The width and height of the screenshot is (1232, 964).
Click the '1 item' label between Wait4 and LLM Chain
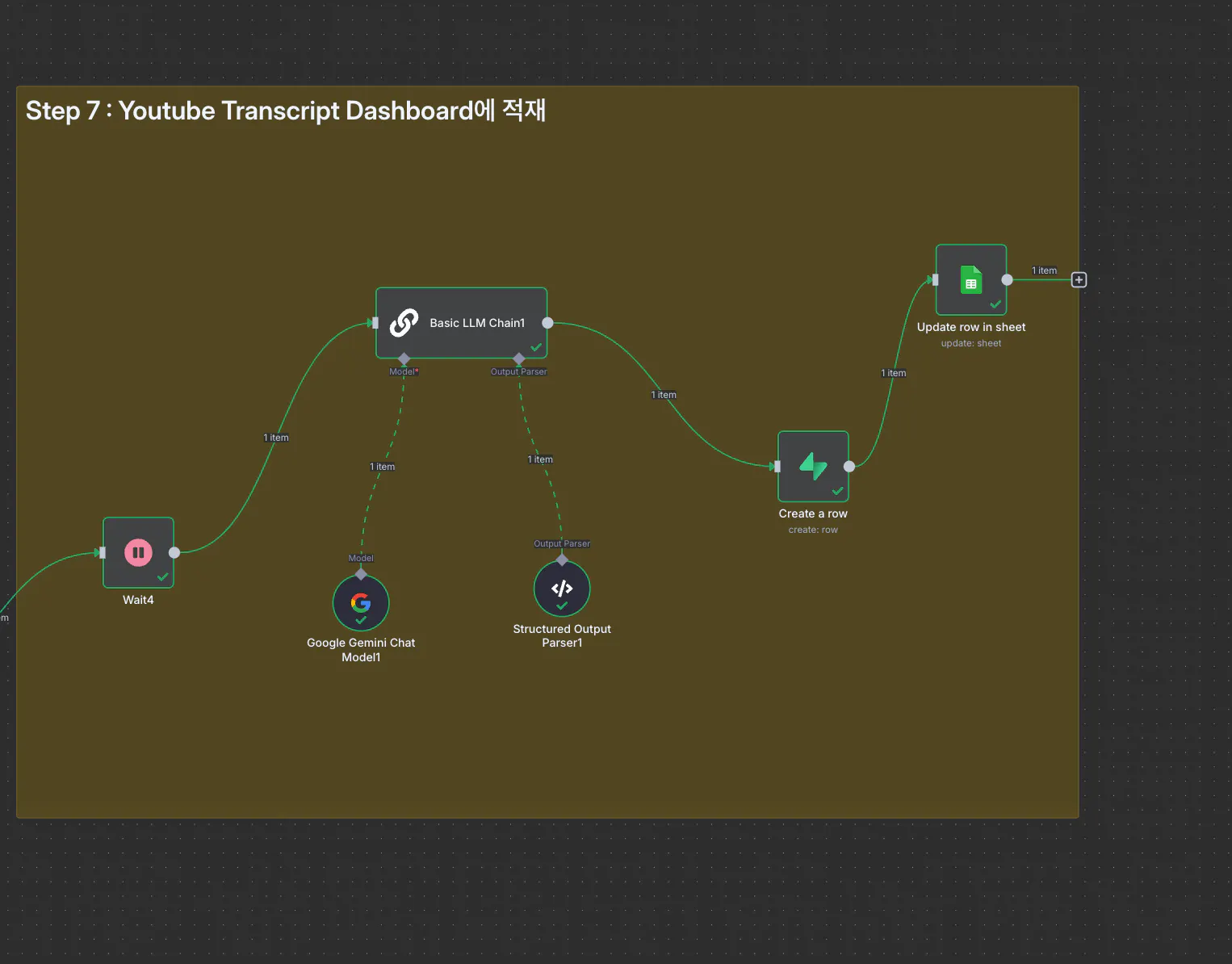point(276,438)
